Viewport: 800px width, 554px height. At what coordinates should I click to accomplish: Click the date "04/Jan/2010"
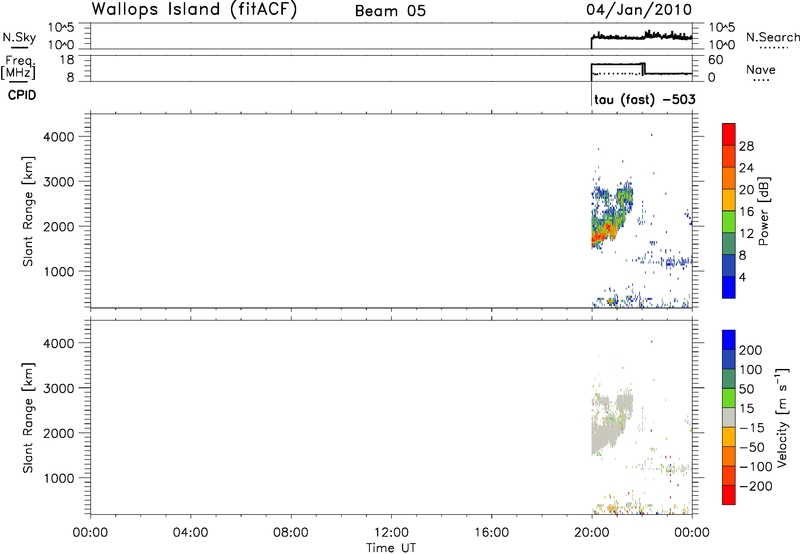tap(639, 10)
